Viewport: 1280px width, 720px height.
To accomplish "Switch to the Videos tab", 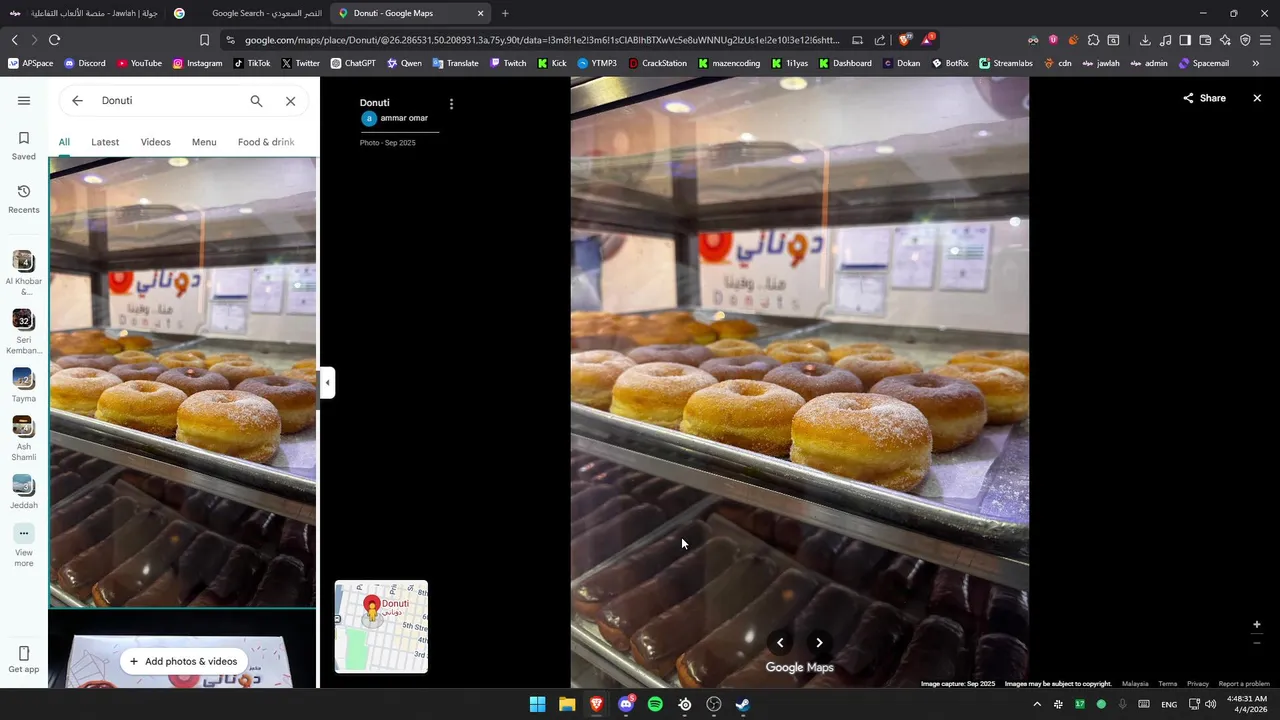I will coord(155,142).
